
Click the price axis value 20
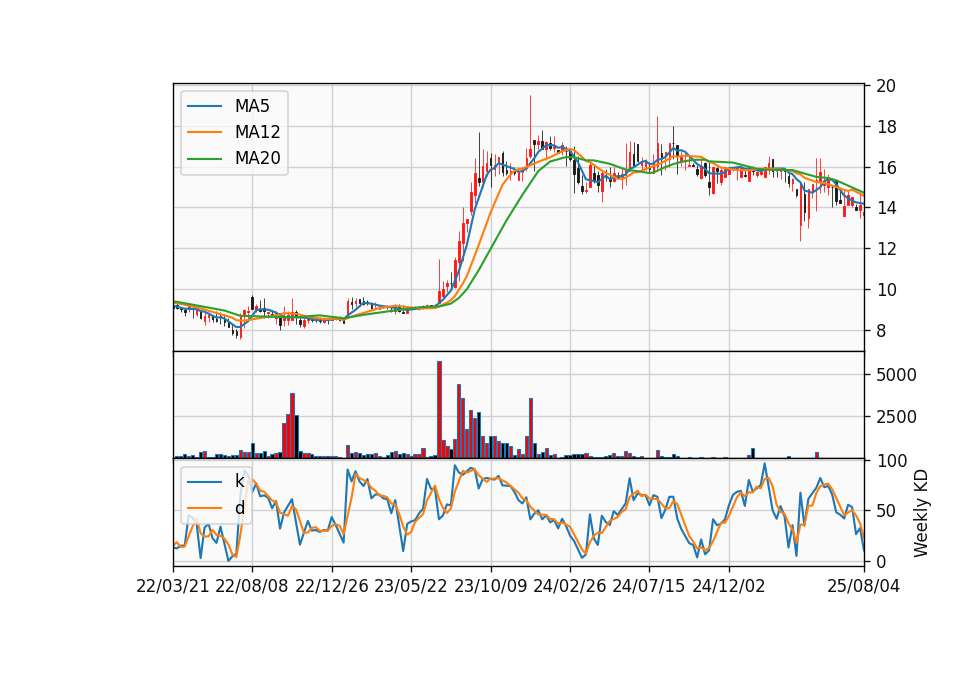[886, 86]
